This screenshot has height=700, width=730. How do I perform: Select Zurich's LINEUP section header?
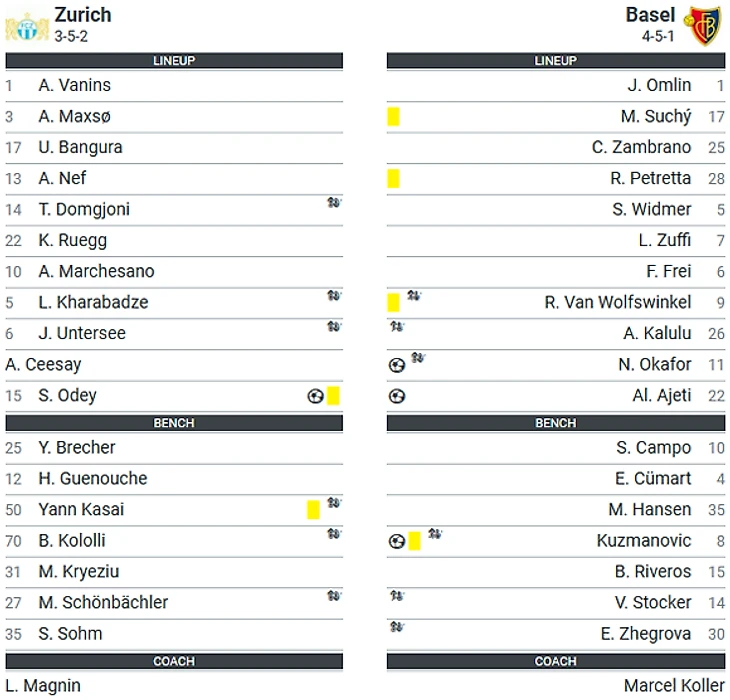click(174, 61)
